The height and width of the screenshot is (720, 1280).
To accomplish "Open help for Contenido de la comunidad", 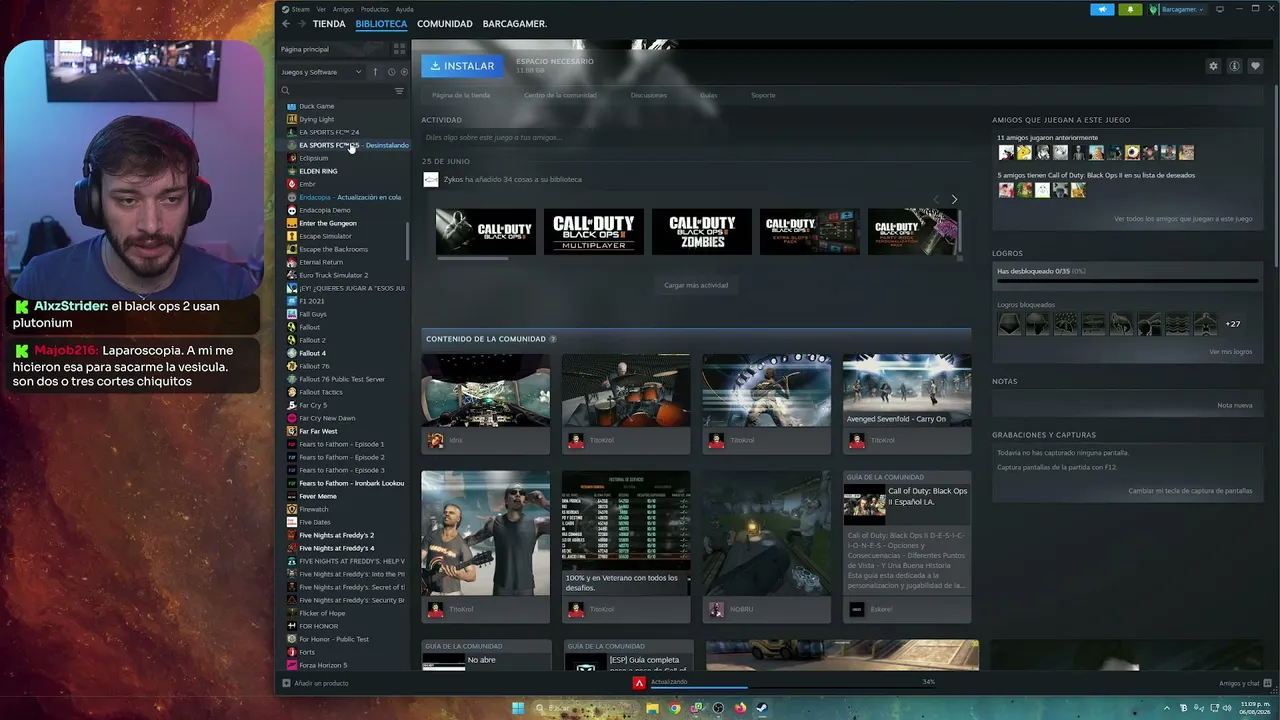I will (553, 339).
